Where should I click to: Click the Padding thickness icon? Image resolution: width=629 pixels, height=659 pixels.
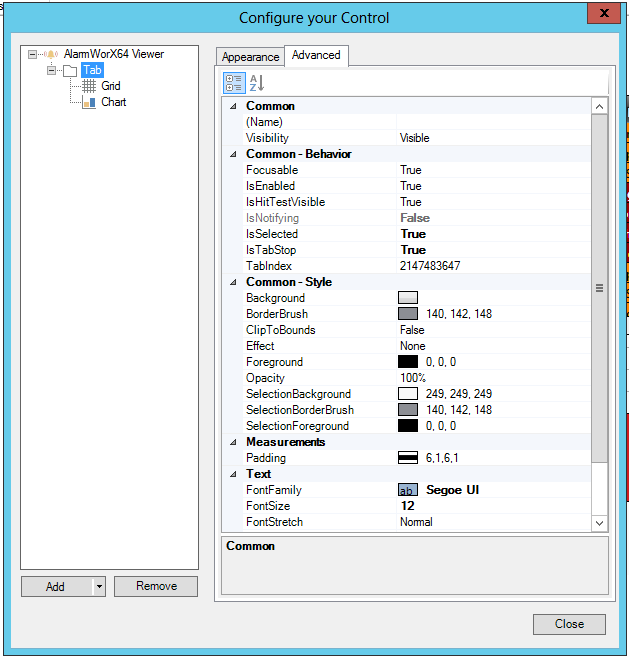[x=407, y=458]
